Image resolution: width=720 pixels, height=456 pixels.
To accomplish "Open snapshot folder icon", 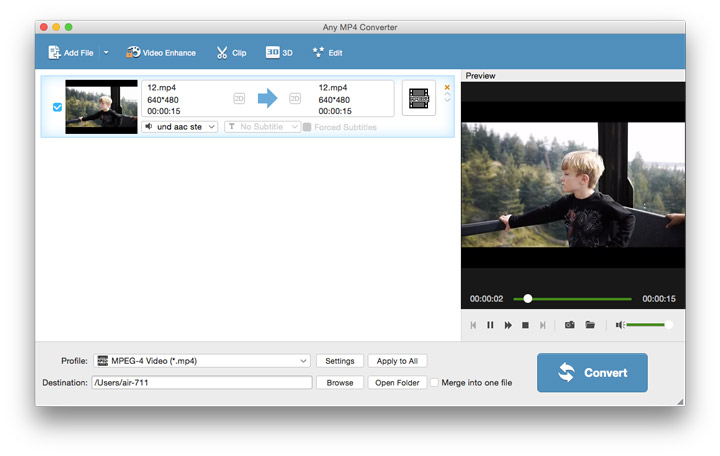I will [x=590, y=325].
